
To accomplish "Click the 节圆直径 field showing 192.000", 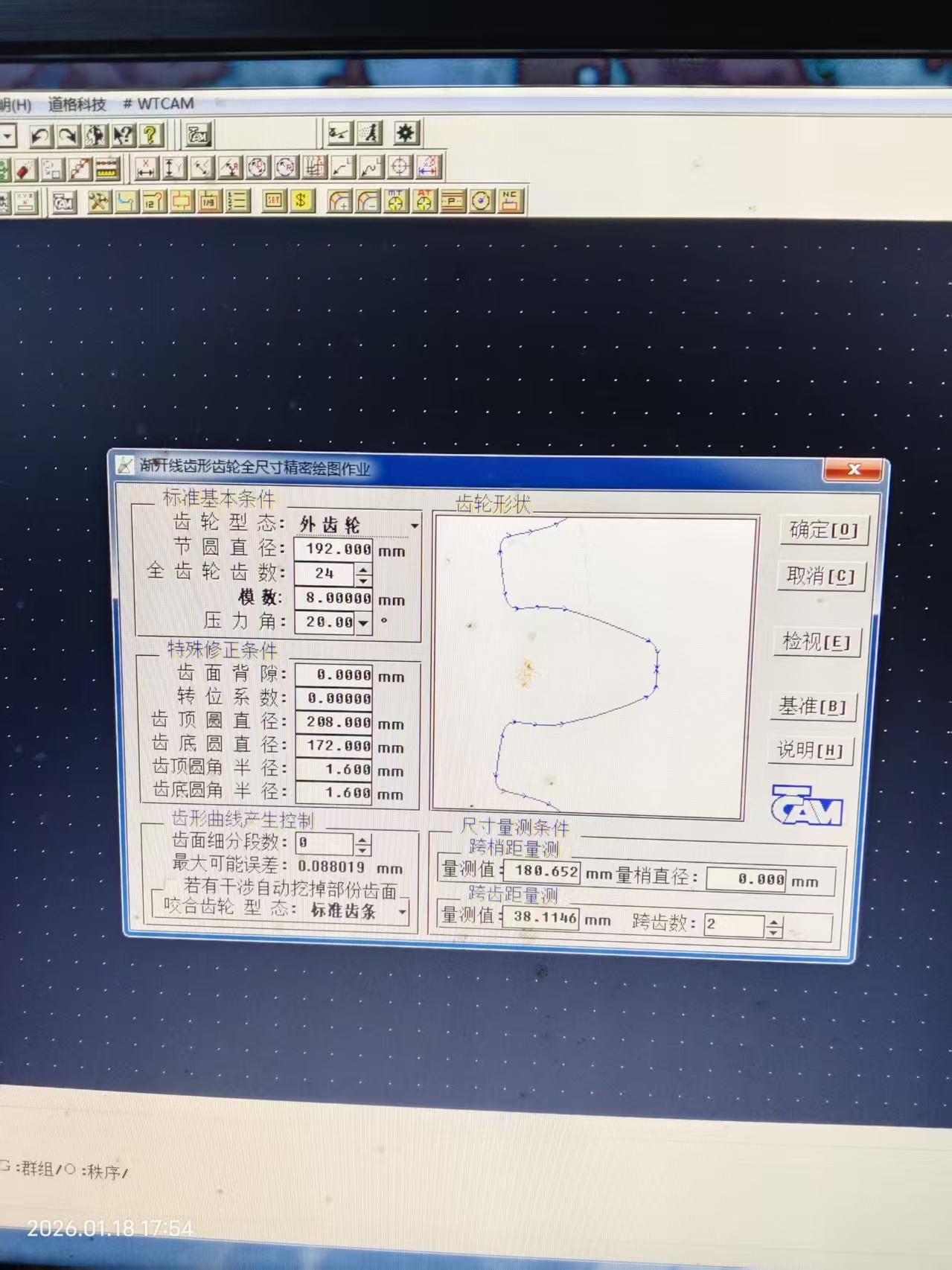I will (334, 549).
